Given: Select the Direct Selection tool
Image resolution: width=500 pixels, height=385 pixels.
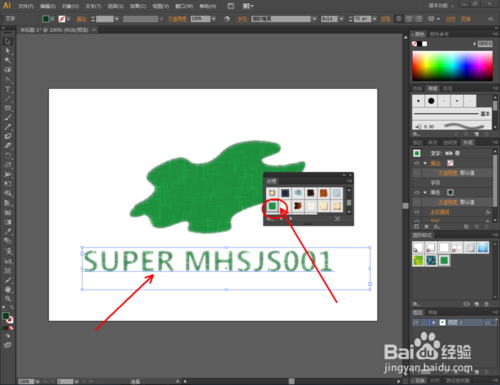Looking at the screenshot, I should (8, 51).
